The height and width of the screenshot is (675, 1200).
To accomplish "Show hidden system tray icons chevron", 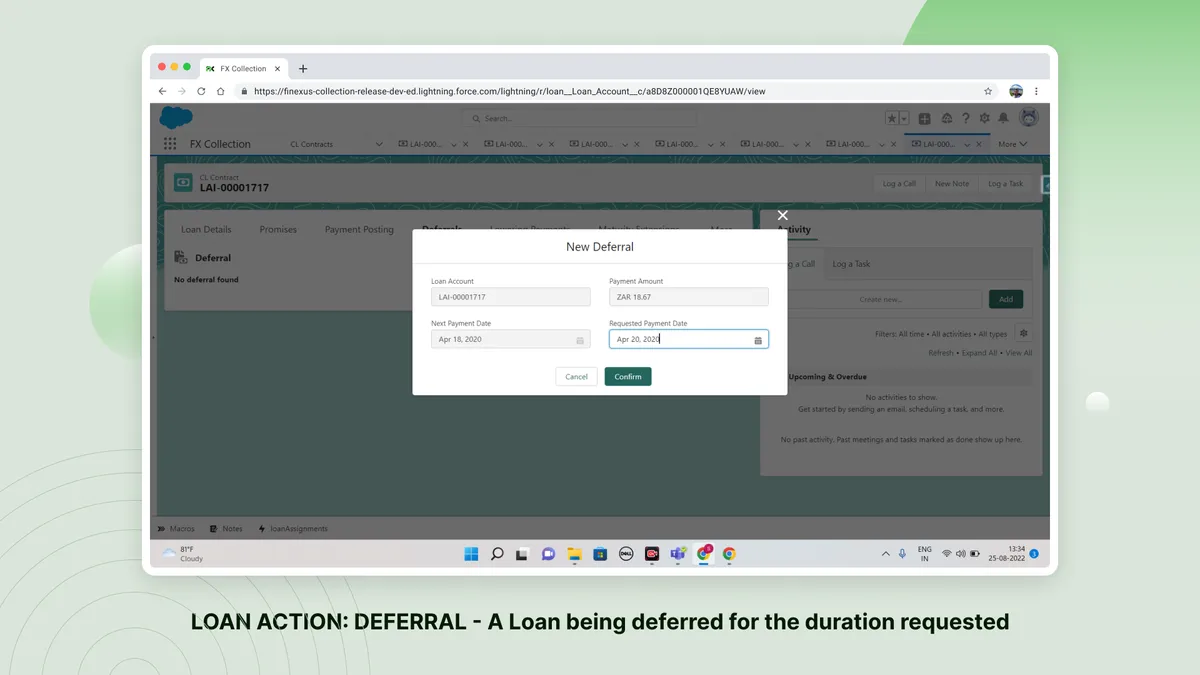I will (x=885, y=553).
